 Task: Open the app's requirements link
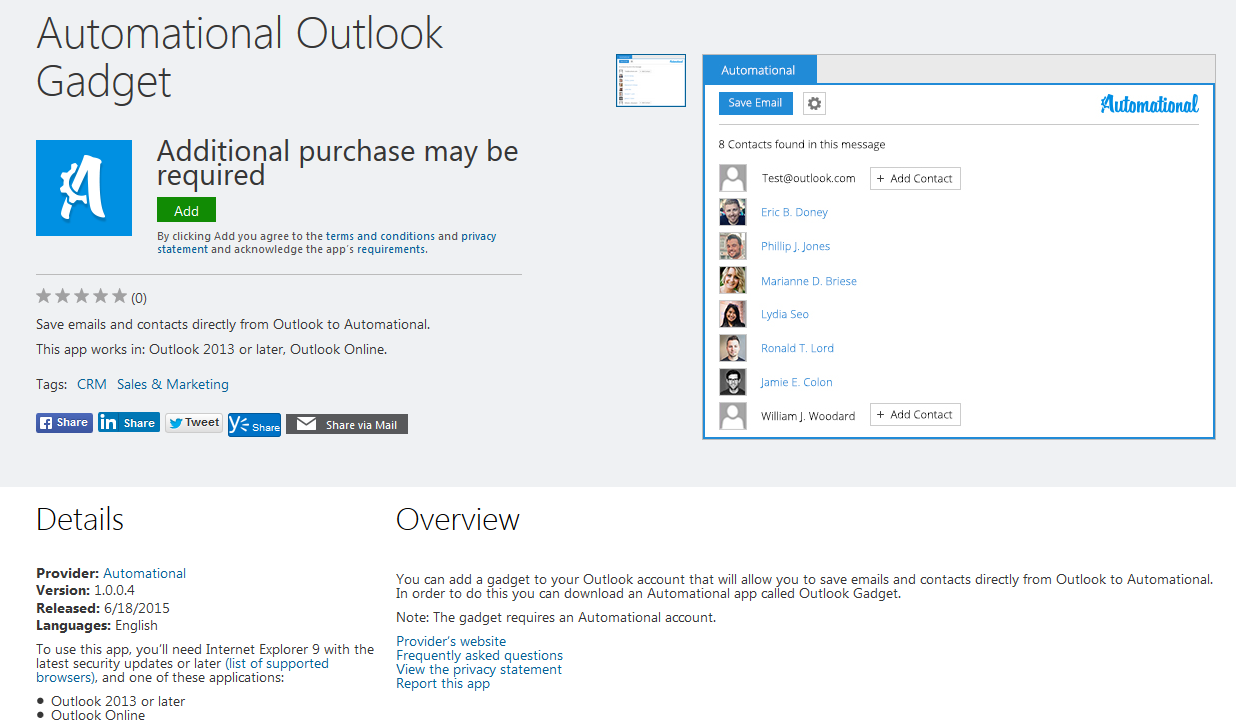(x=391, y=250)
